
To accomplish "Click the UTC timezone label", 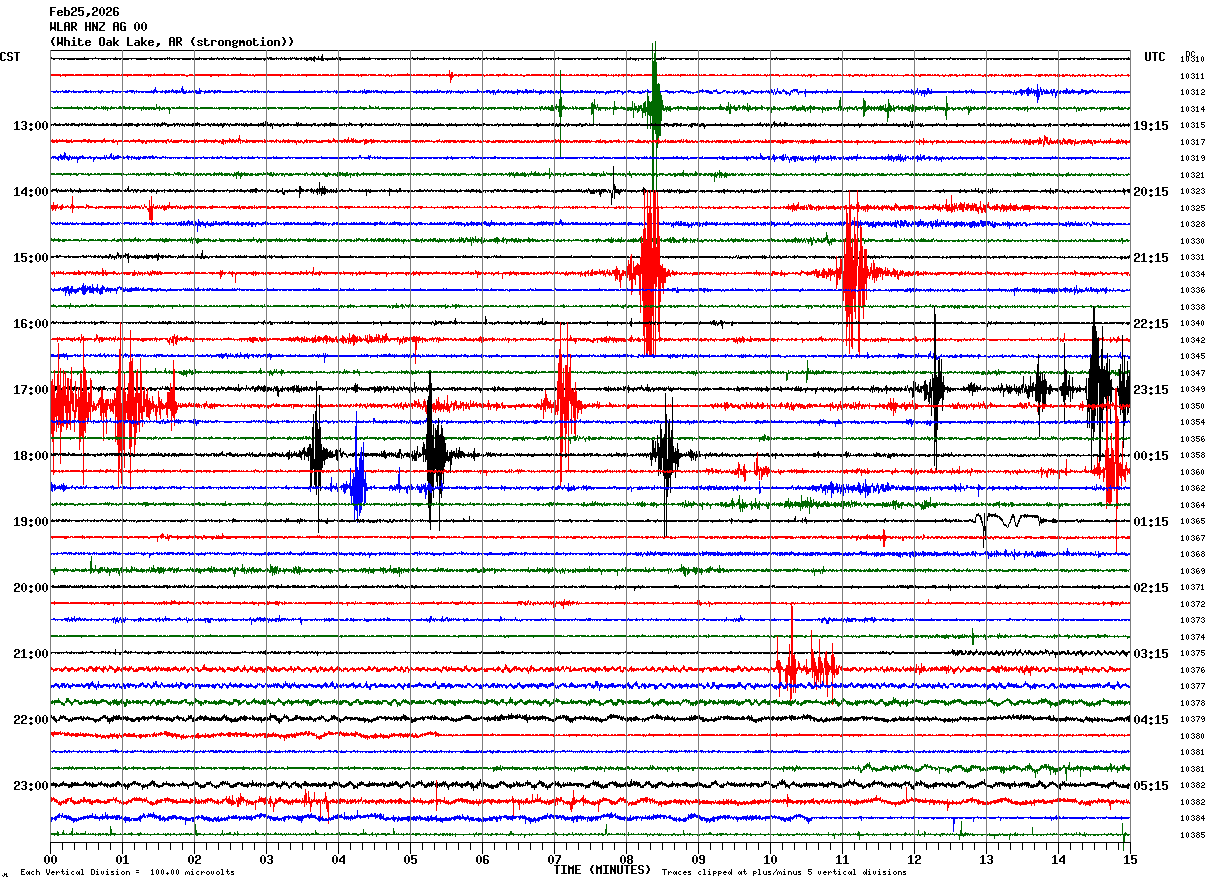I will [x=1155, y=57].
